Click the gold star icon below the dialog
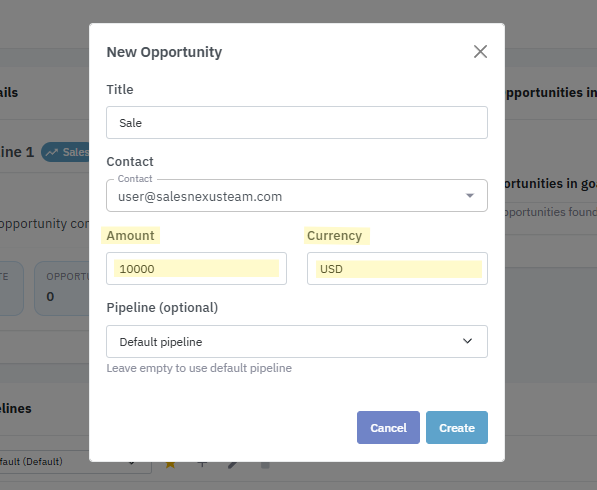 pyautogui.click(x=170, y=465)
